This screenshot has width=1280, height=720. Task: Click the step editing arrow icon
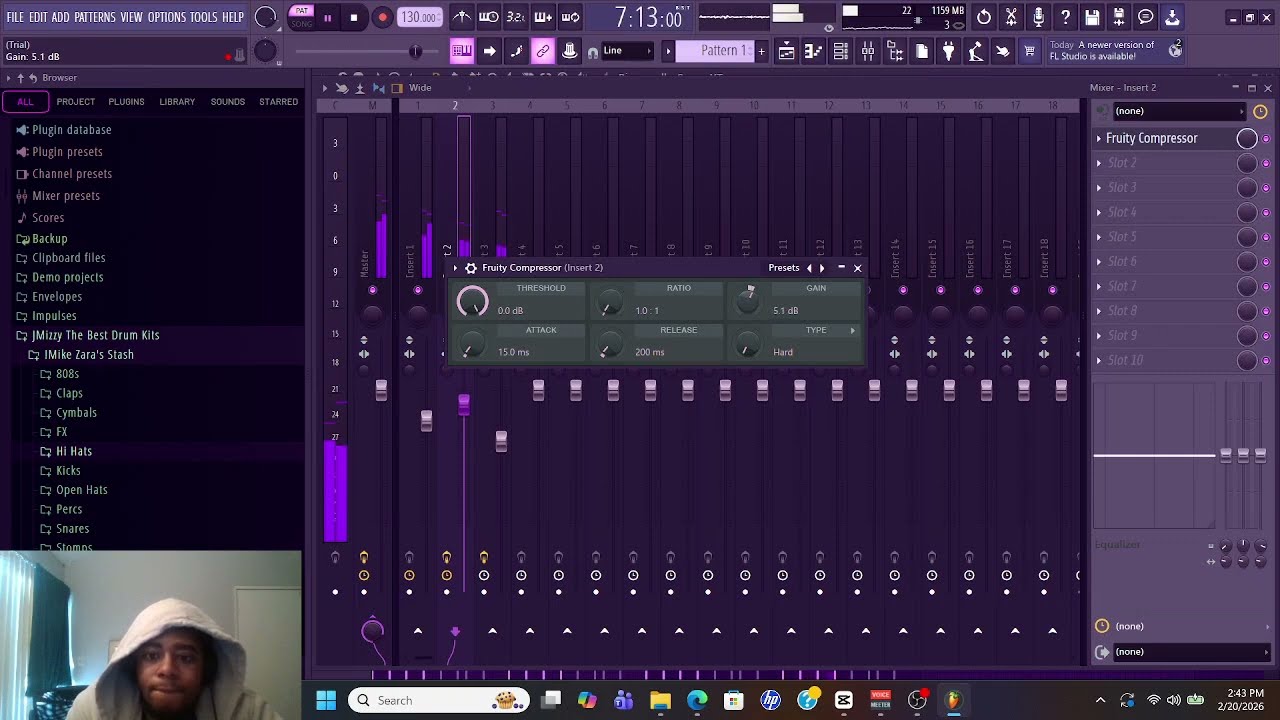[489, 51]
